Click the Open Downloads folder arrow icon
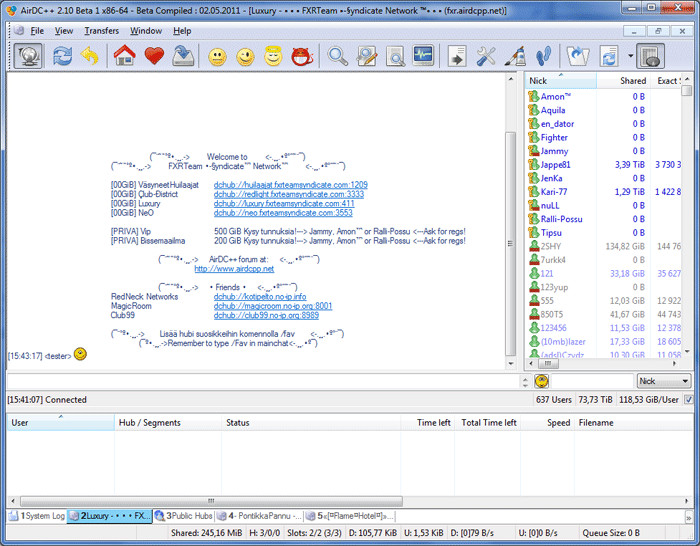 point(578,56)
